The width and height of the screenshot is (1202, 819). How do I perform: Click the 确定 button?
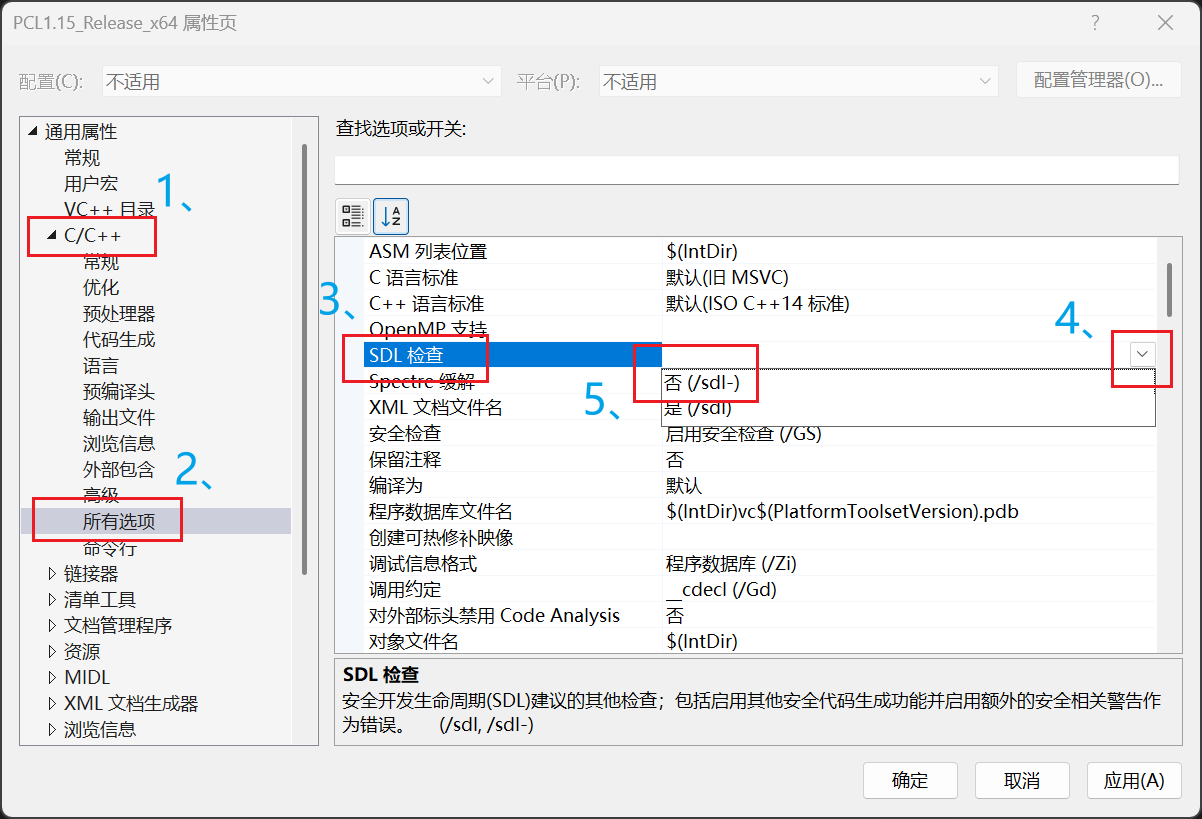910,781
